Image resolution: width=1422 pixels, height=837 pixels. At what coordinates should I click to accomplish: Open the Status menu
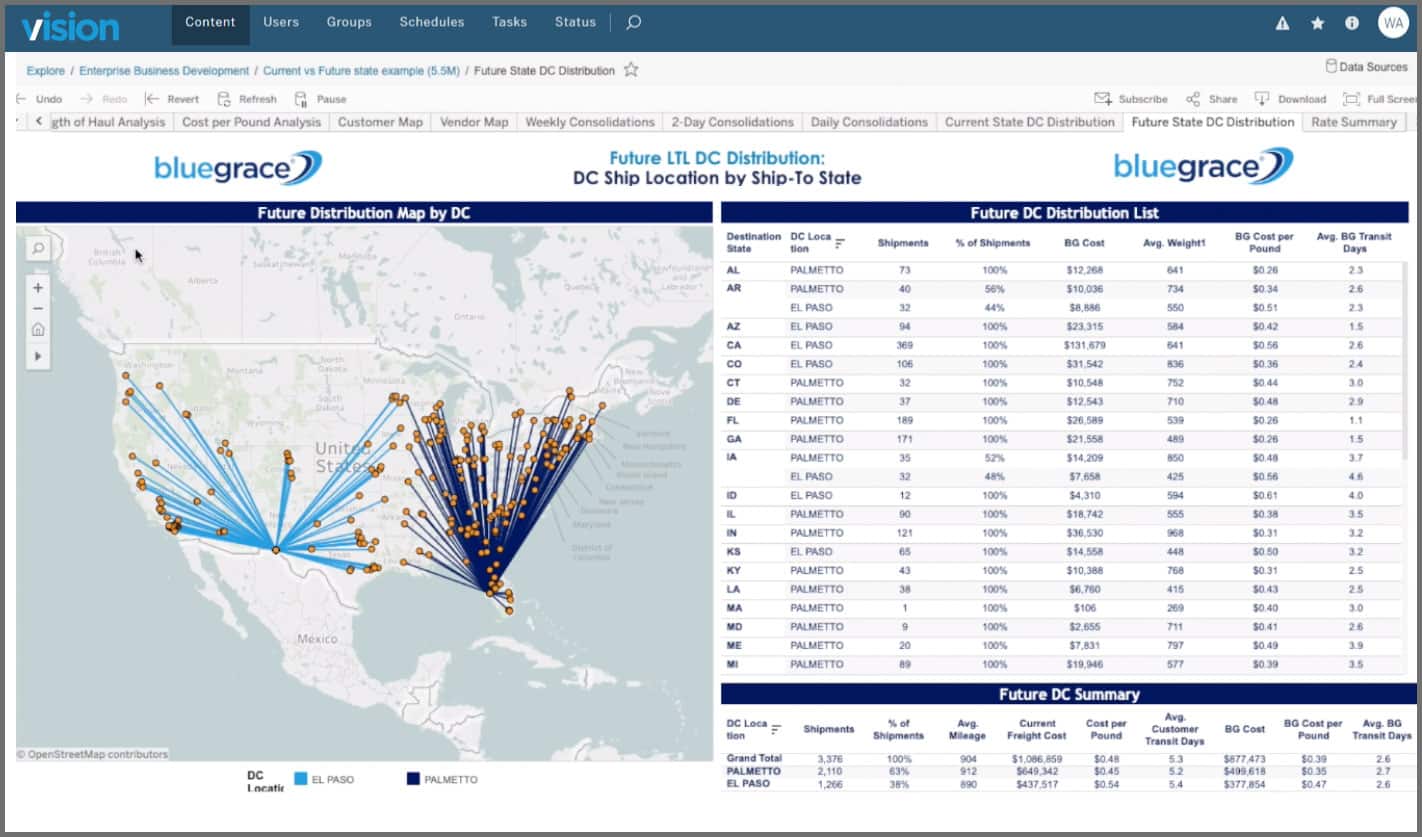tap(575, 22)
